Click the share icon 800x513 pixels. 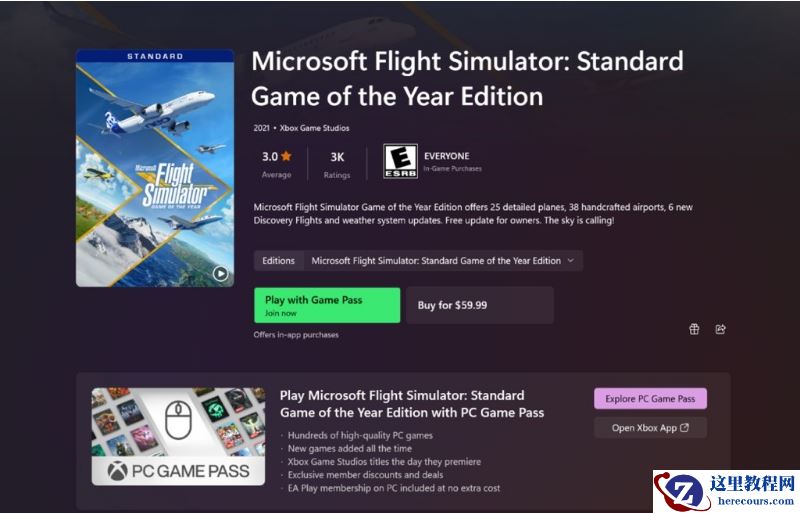click(720, 329)
